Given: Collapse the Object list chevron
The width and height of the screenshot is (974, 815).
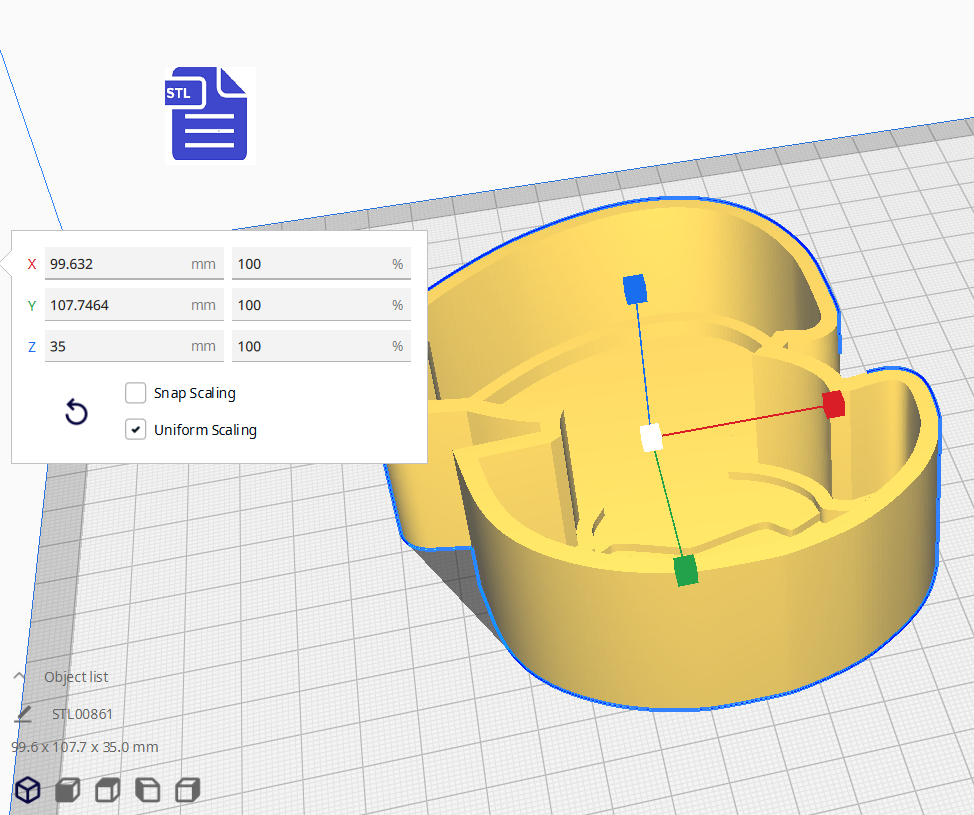Looking at the screenshot, I should (19, 677).
